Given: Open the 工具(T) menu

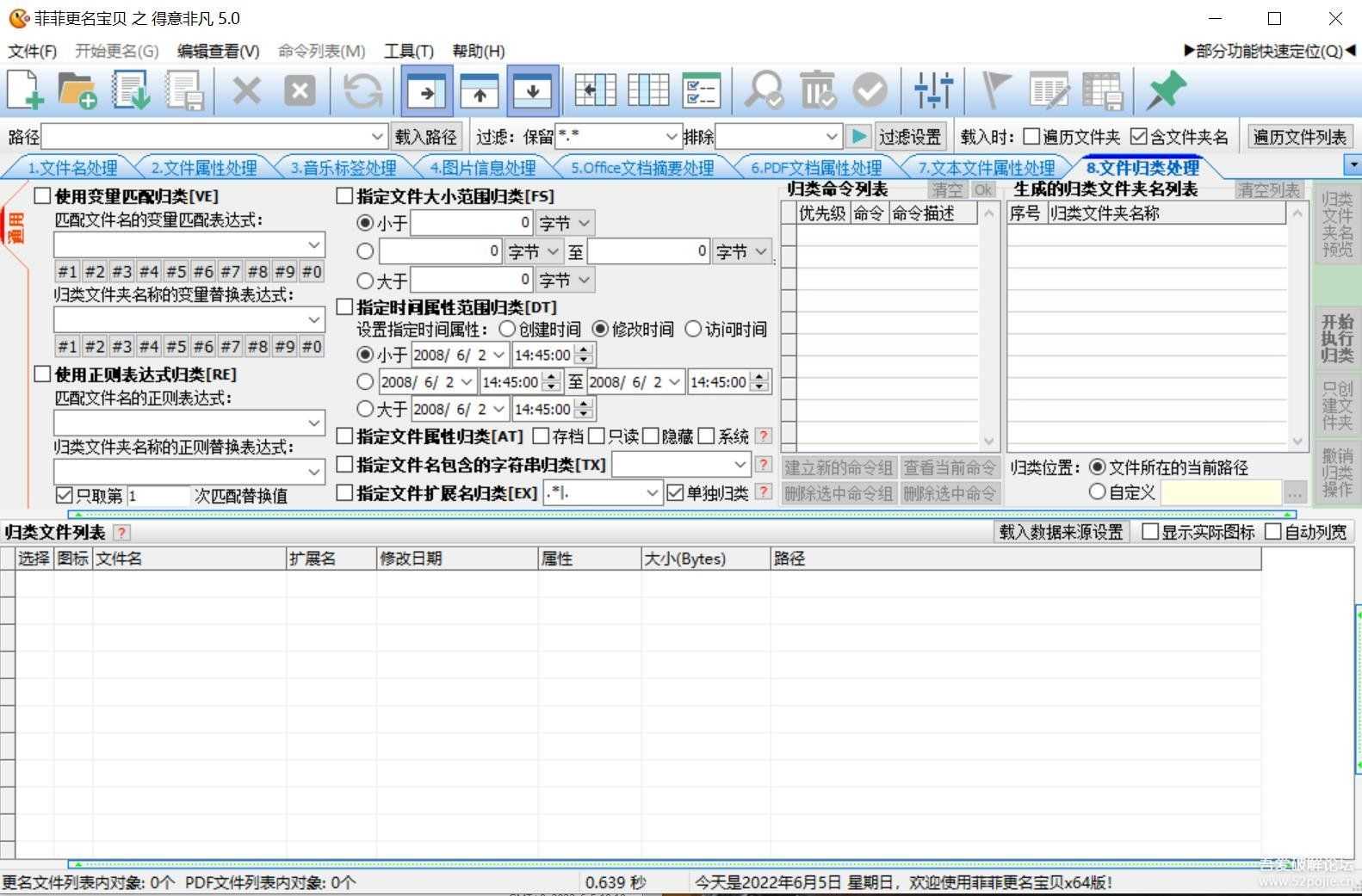Looking at the screenshot, I should (408, 51).
